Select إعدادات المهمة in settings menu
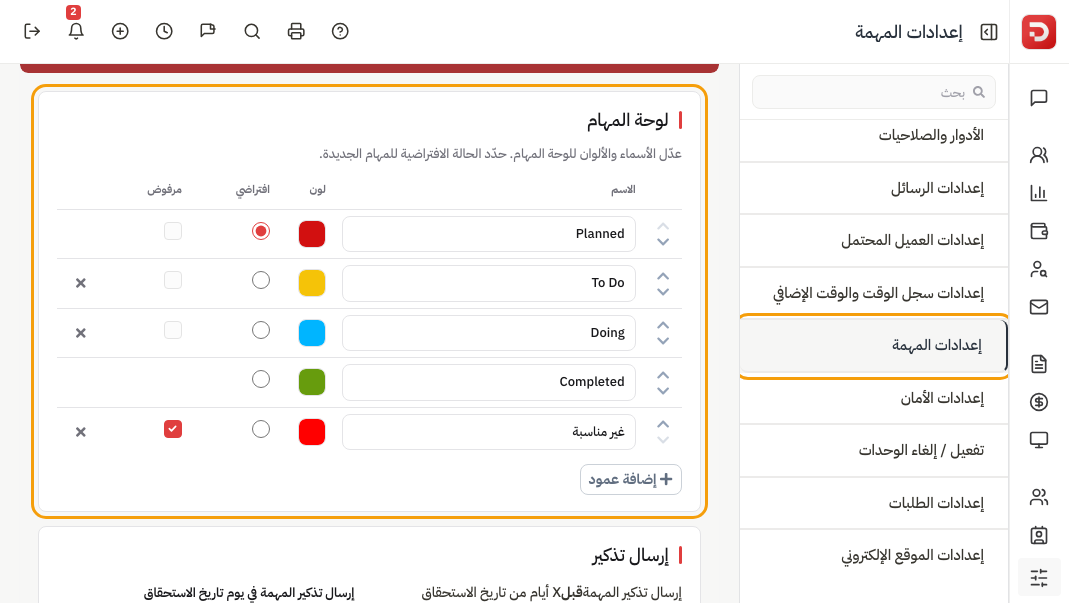 (x=873, y=345)
